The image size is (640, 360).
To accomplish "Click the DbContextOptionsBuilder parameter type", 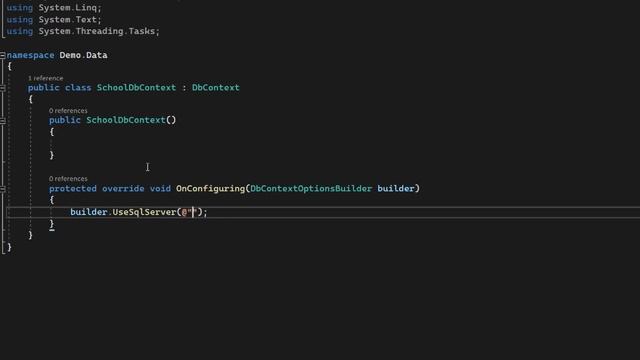I will (x=311, y=189).
